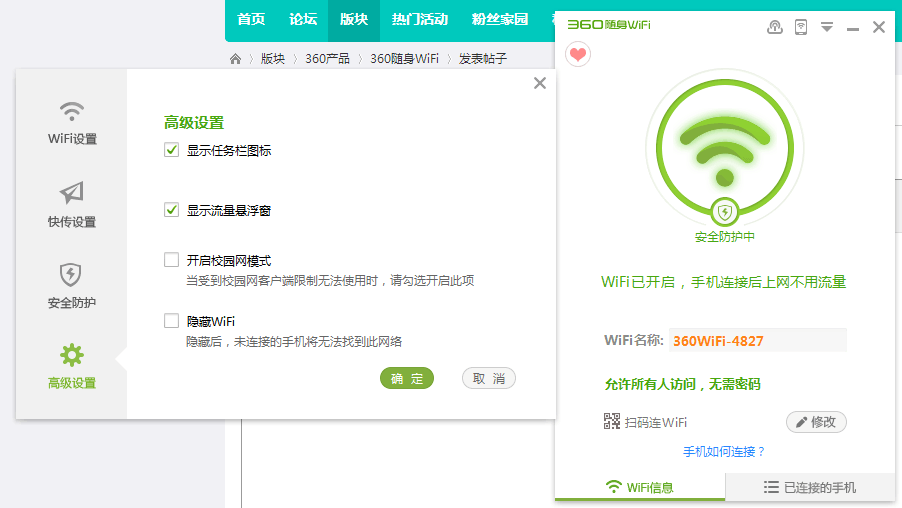Click the 修改 edit button
This screenshot has height=508, width=902.
coord(816,422)
